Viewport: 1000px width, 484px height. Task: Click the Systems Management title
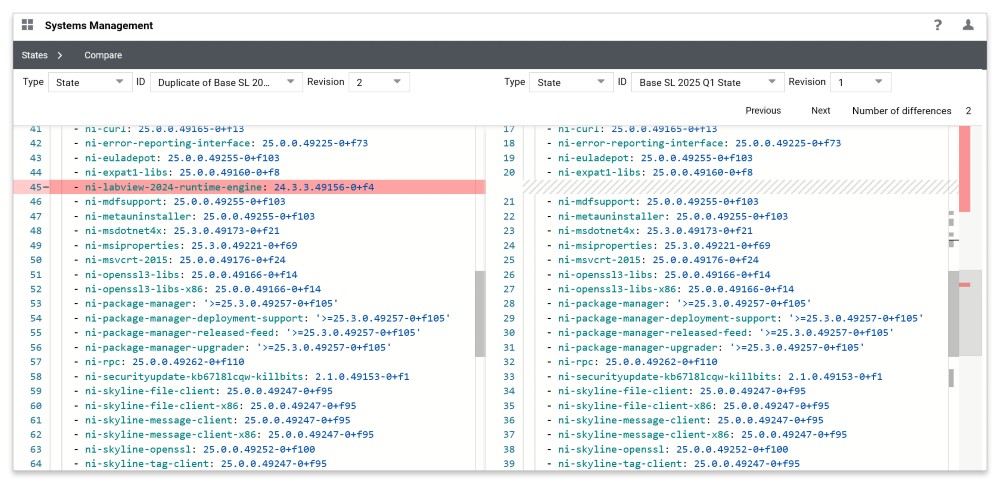(x=99, y=26)
